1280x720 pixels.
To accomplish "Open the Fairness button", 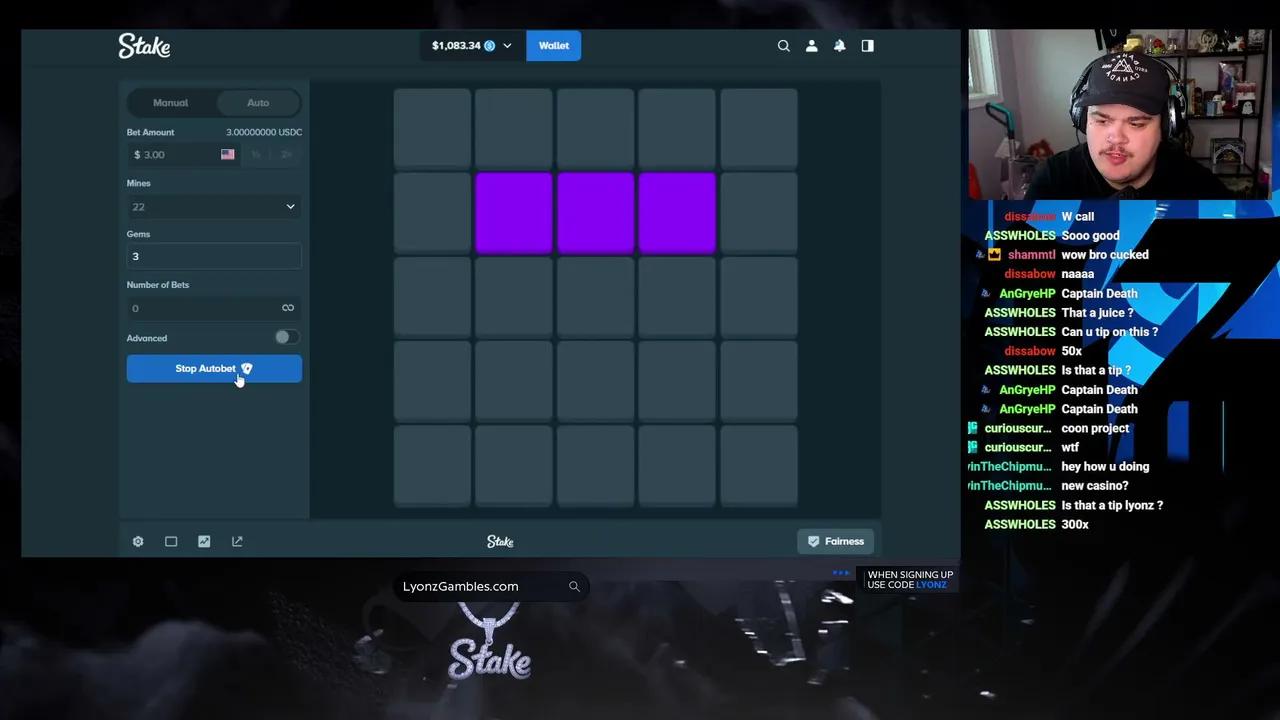I will pos(836,541).
